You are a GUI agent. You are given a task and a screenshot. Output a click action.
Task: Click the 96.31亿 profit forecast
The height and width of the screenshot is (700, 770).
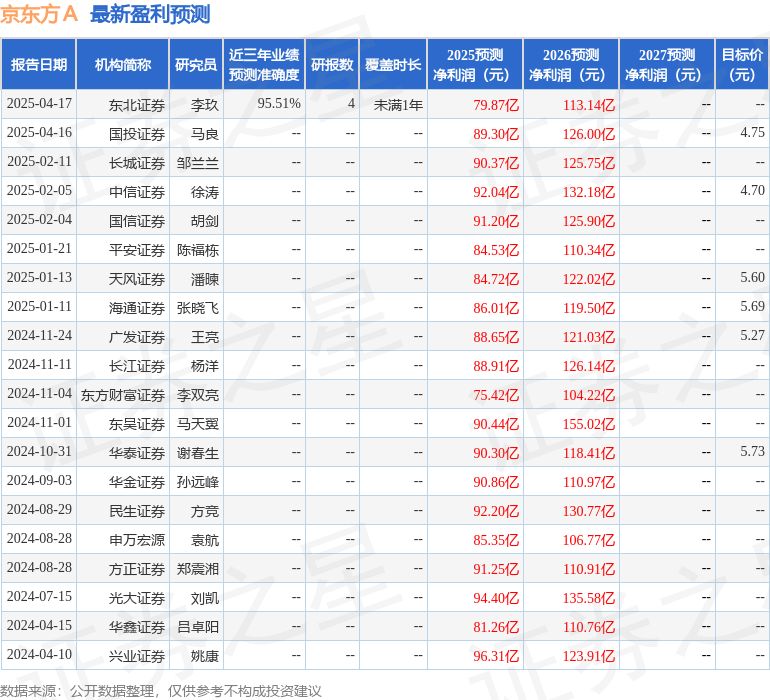496,656
